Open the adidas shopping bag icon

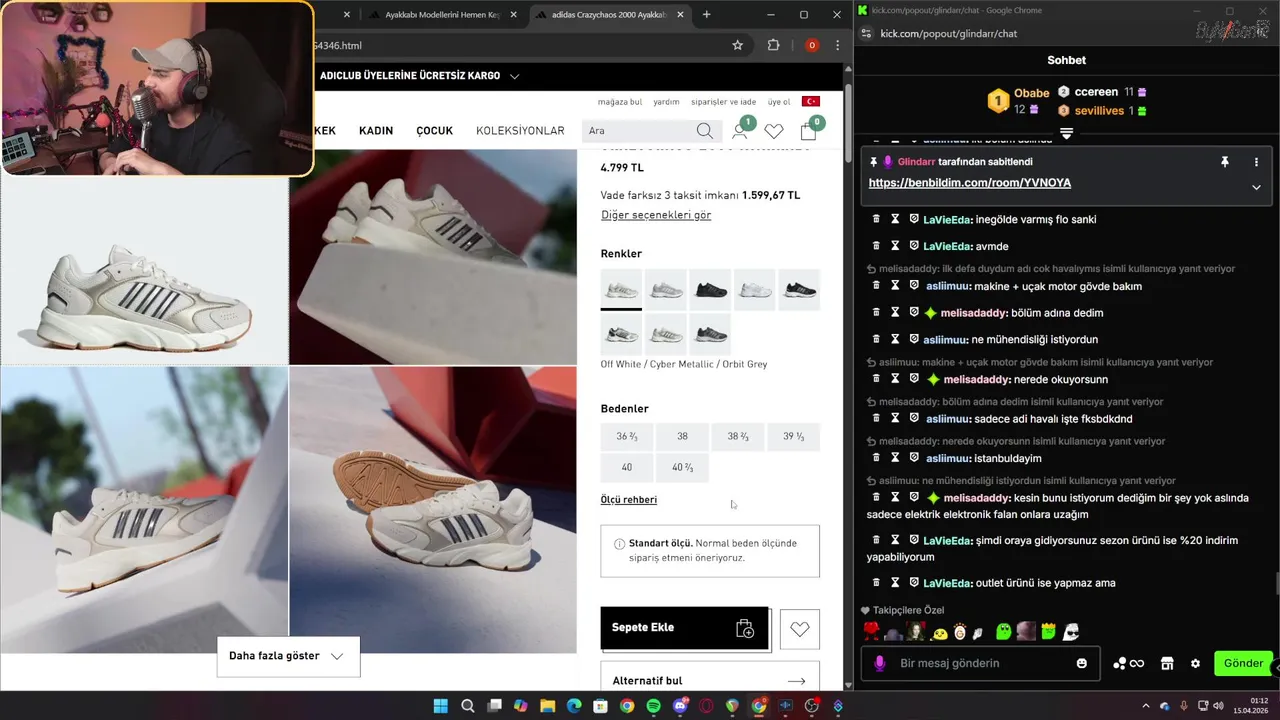[x=809, y=131]
